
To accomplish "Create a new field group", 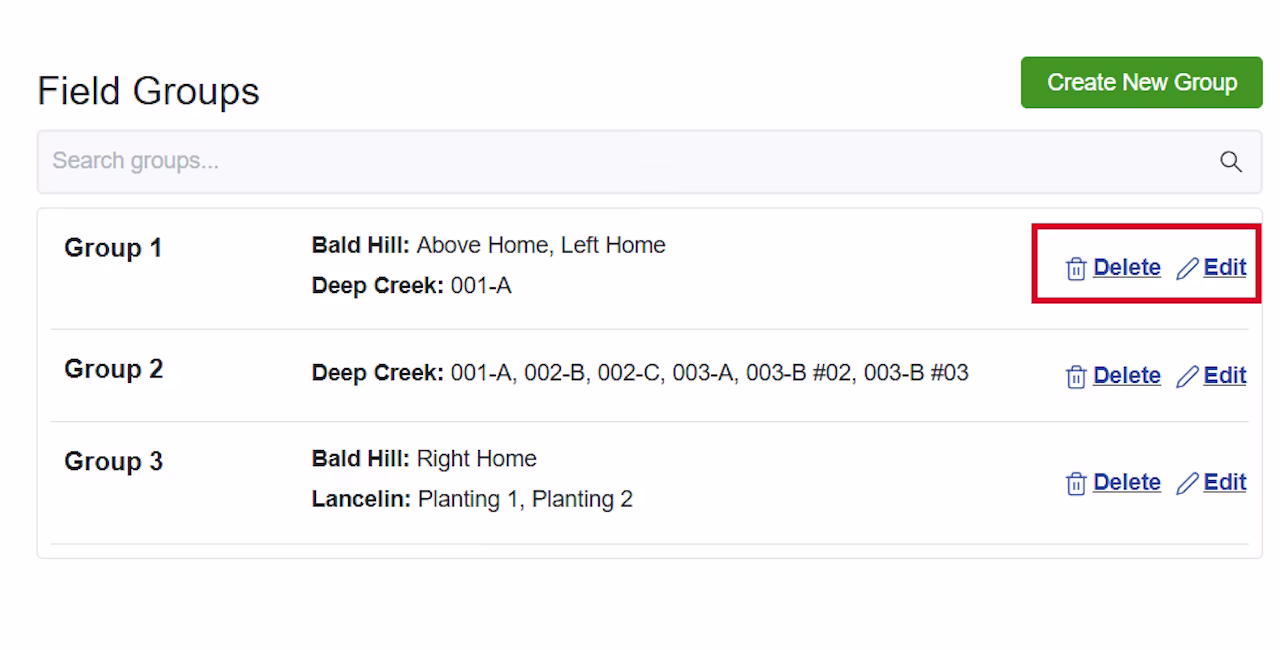I will pos(1141,82).
